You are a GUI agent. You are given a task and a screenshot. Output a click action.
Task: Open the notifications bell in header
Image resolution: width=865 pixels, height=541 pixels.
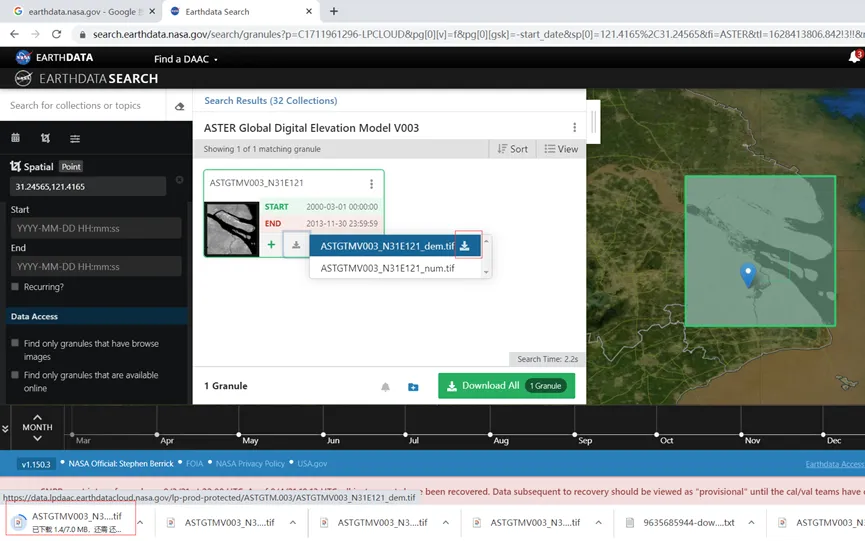coord(854,57)
